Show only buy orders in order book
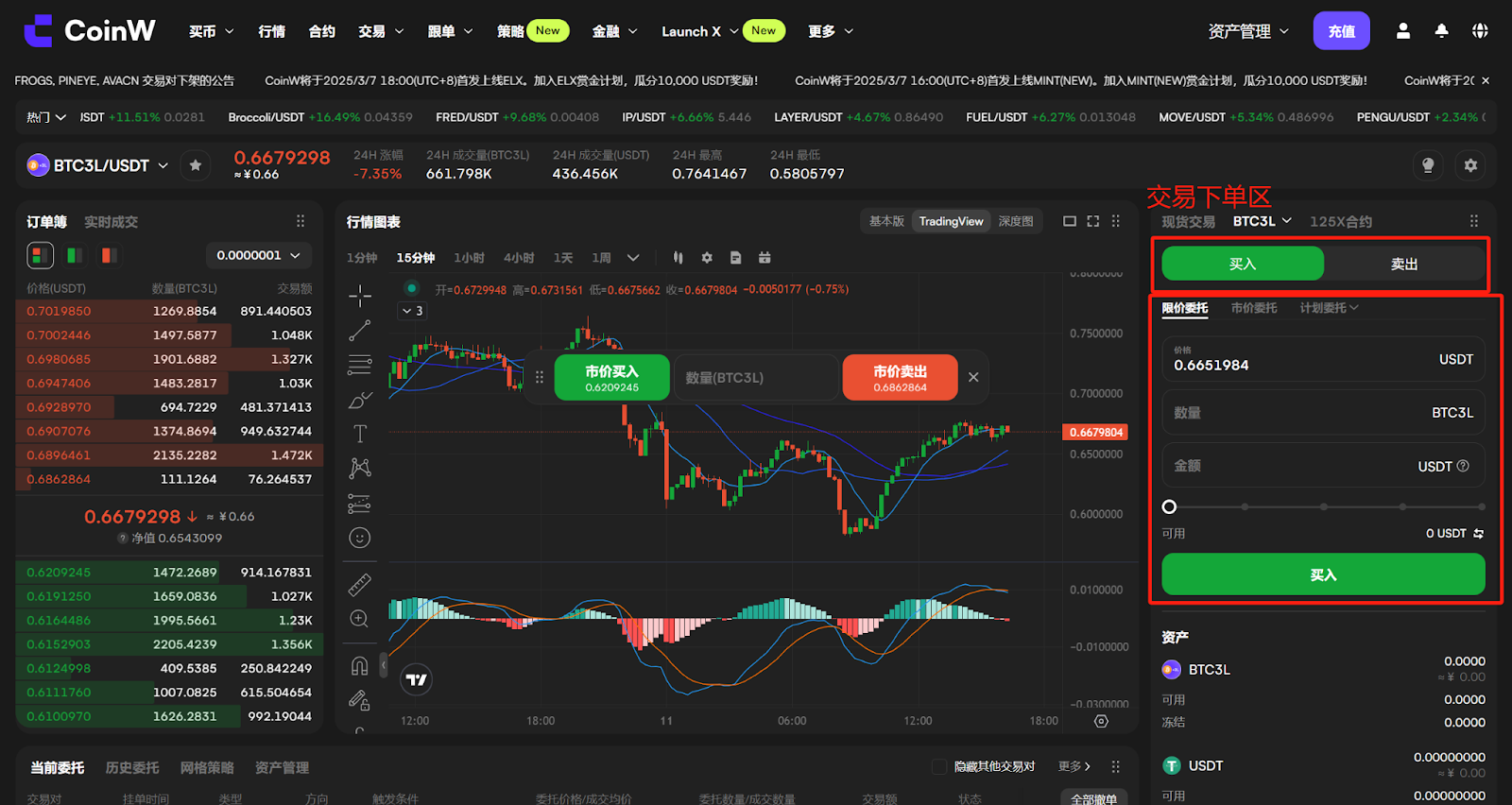This screenshot has width=1512, height=805. click(x=75, y=255)
